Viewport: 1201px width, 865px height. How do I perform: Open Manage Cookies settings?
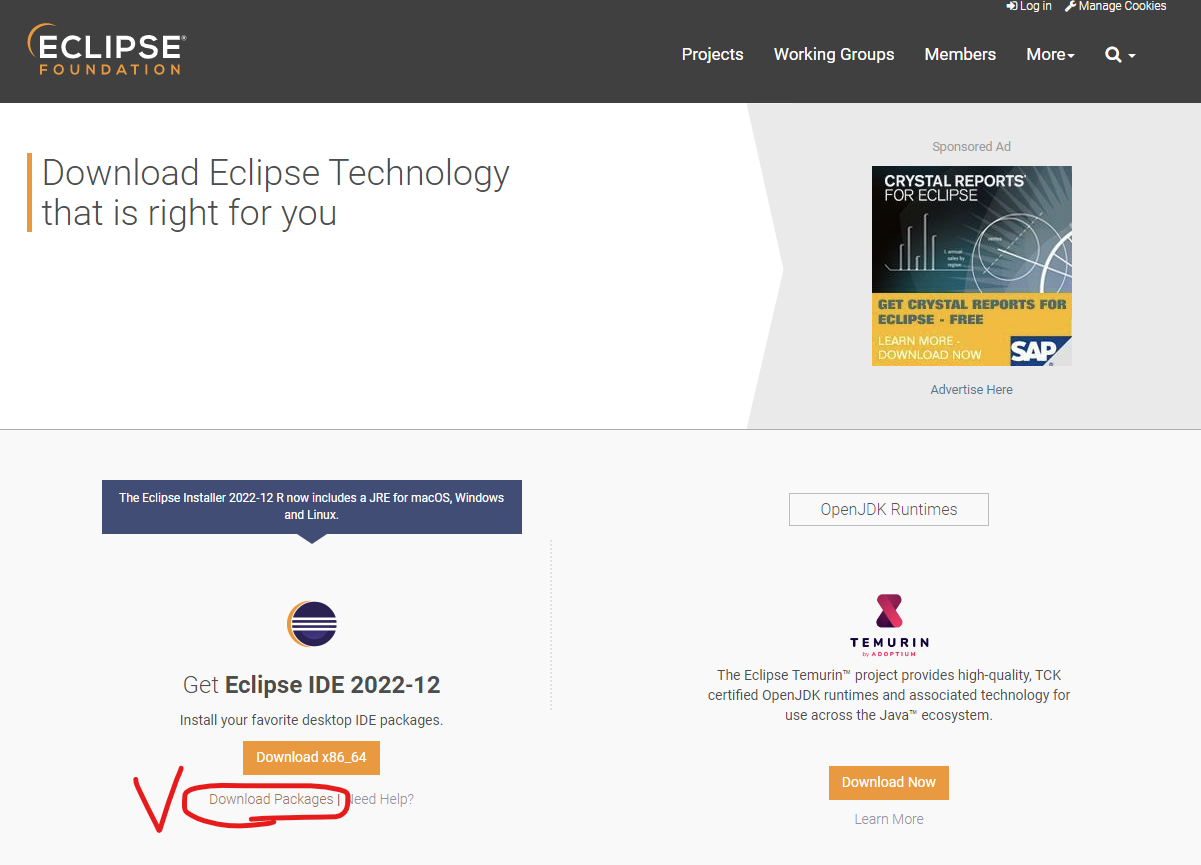pos(1115,6)
